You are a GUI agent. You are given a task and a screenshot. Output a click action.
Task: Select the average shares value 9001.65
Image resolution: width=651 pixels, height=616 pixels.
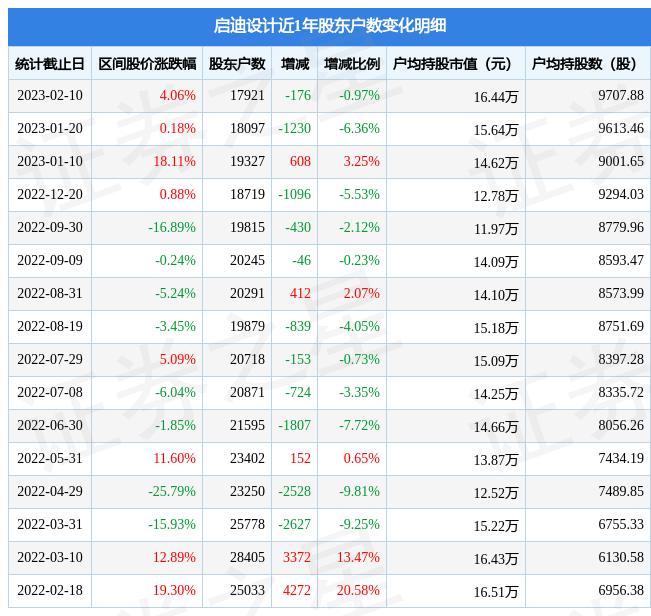(x=621, y=161)
